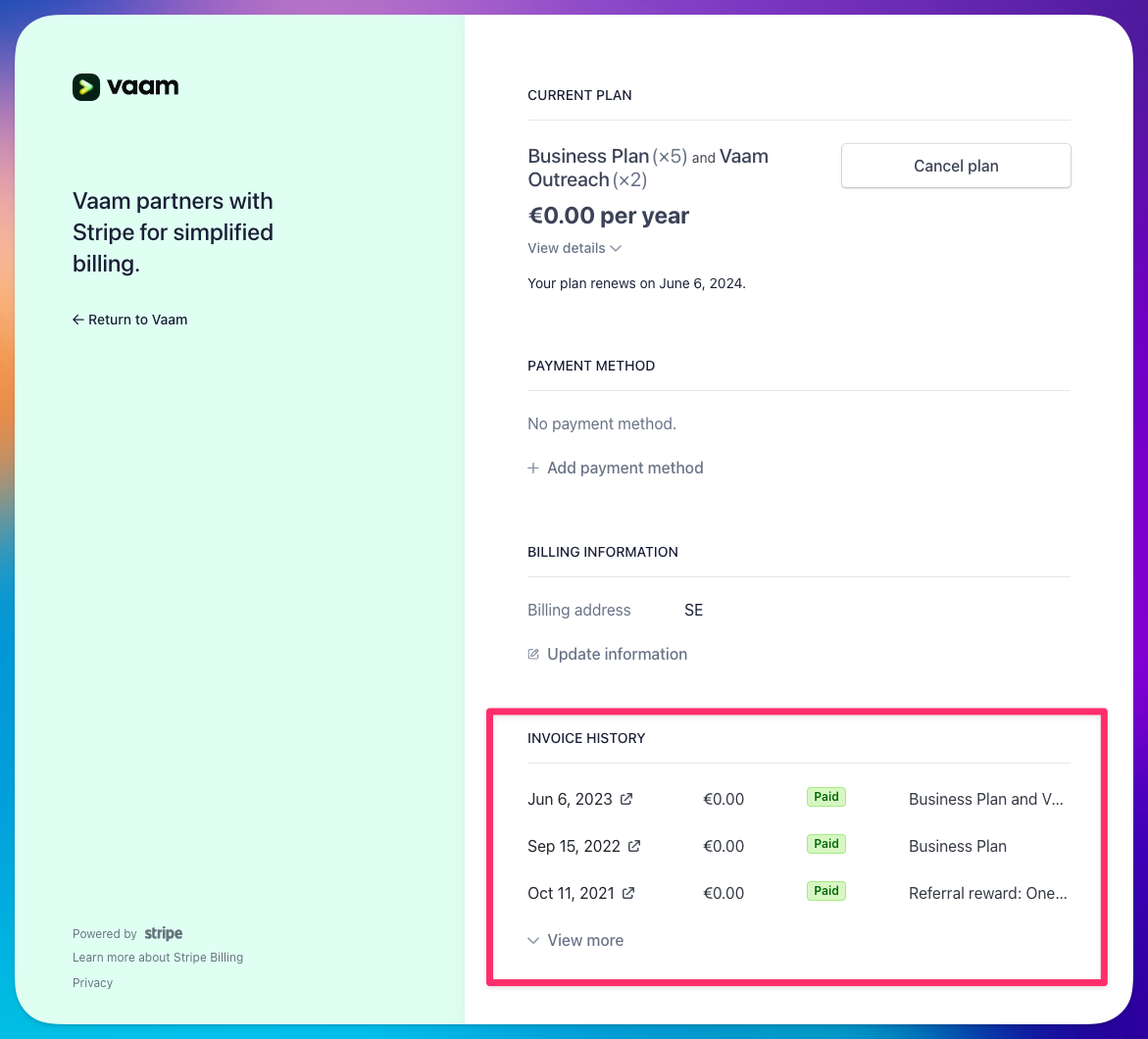Click the BILLING INFORMATION heading
1148x1039 pixels.
pos(603,552)
